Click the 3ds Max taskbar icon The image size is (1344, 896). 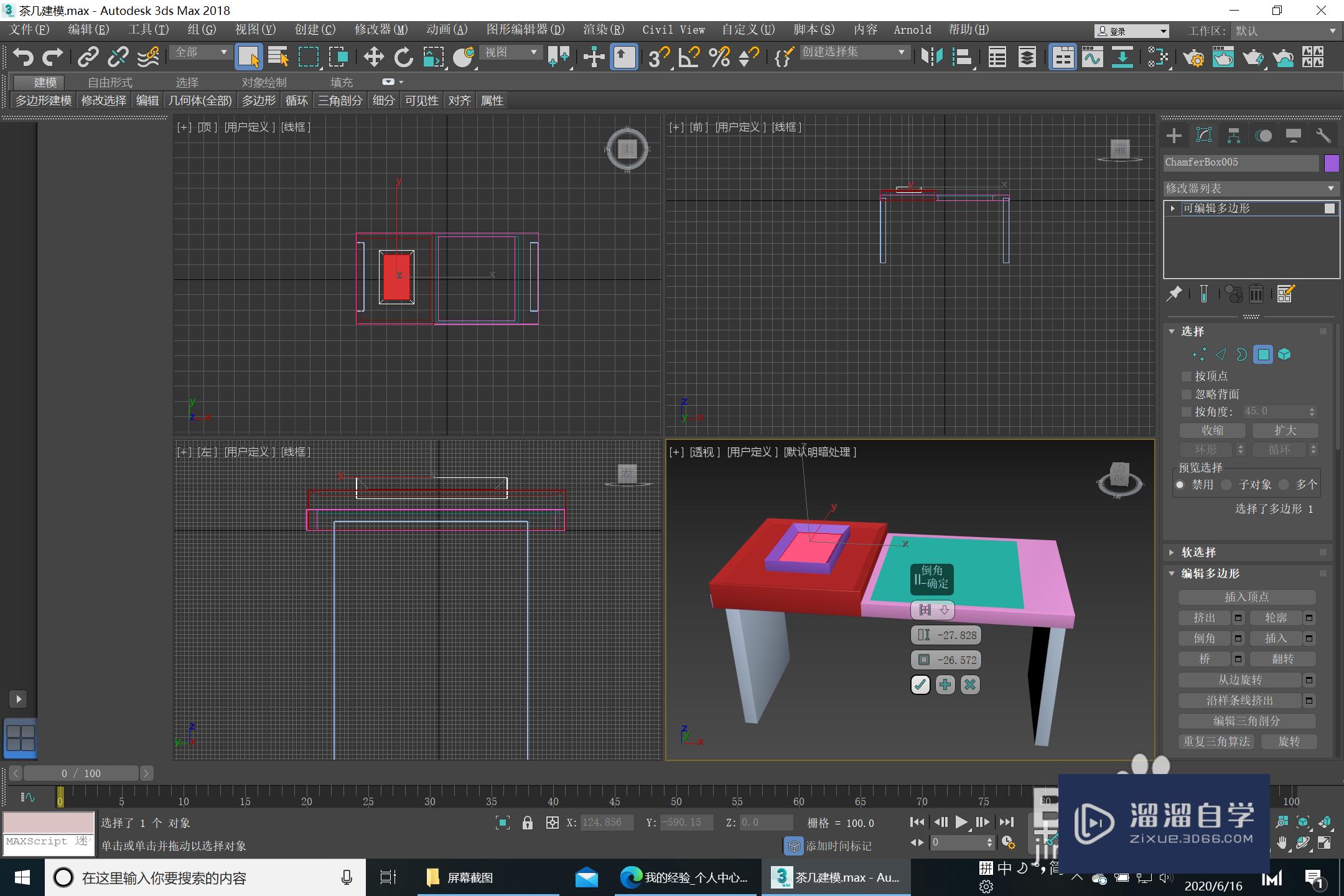[782, 877]
